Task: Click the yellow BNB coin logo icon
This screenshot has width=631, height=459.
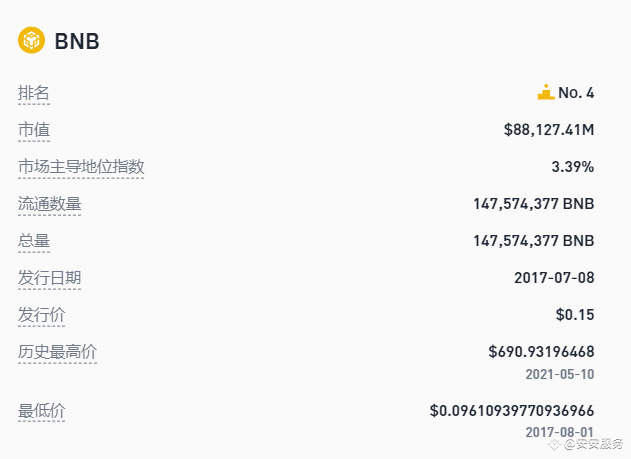Action: pyautogui.click(x=31, y=40)
